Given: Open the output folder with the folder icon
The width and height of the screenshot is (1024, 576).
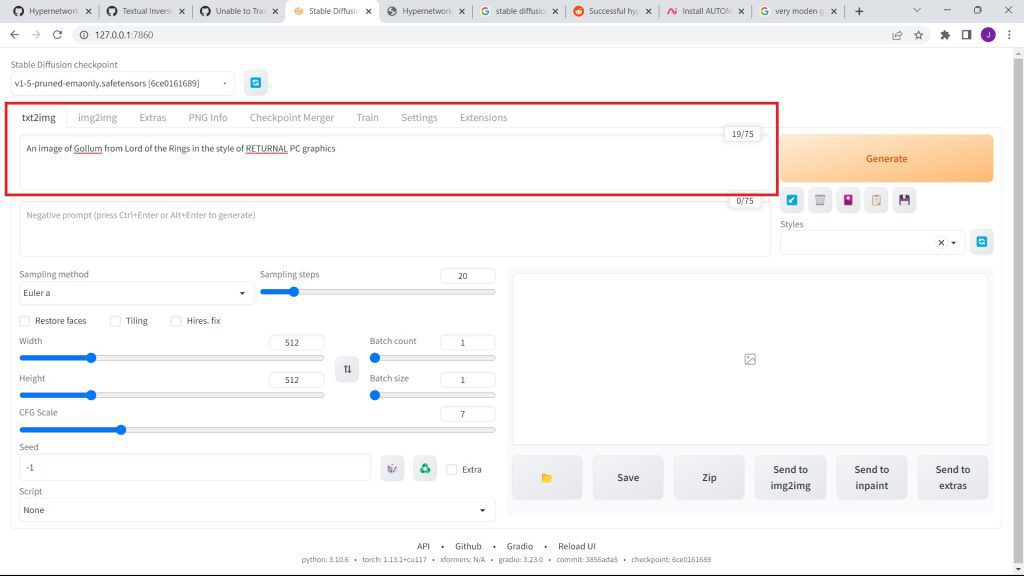Looking at the screenshot, I should click(x=546, y=478).
